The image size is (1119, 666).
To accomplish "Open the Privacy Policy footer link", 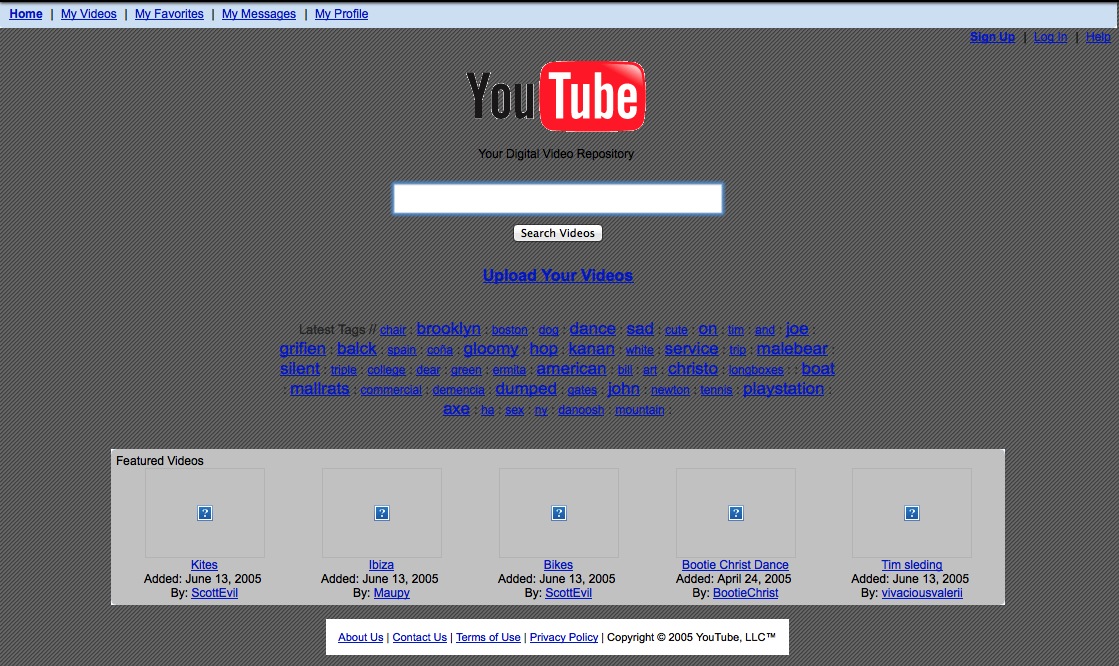I will click(x=564, y=637).
